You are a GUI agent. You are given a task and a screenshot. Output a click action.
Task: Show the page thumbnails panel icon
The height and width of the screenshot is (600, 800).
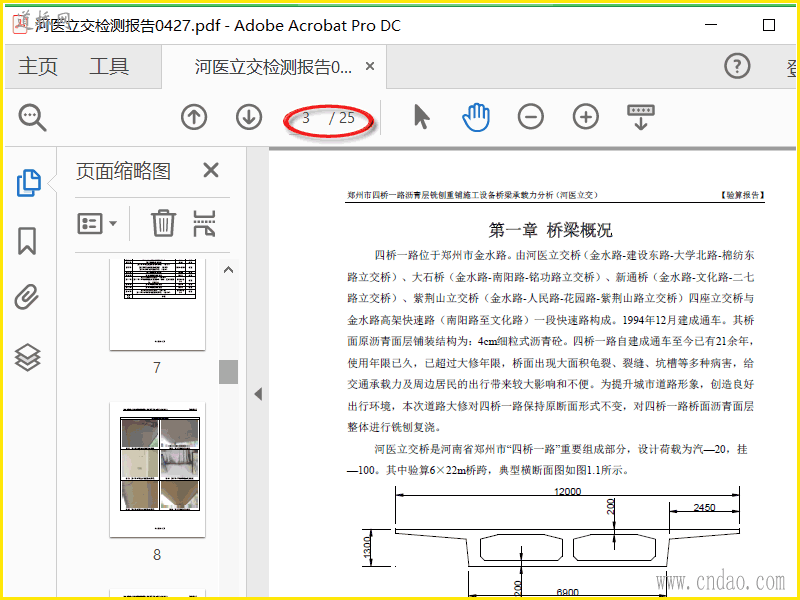pyautogui.click(x=29, y=183)
